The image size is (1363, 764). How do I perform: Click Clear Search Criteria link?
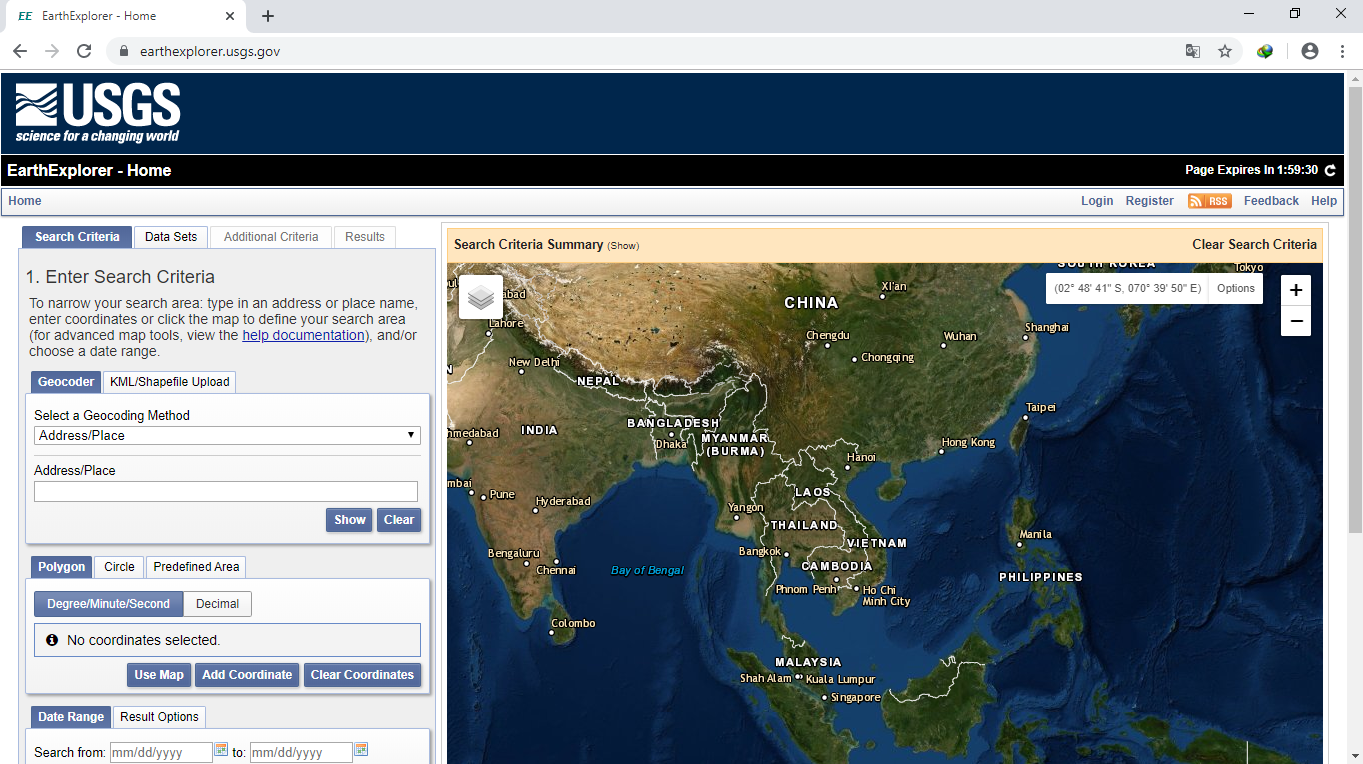[1254, 245]
